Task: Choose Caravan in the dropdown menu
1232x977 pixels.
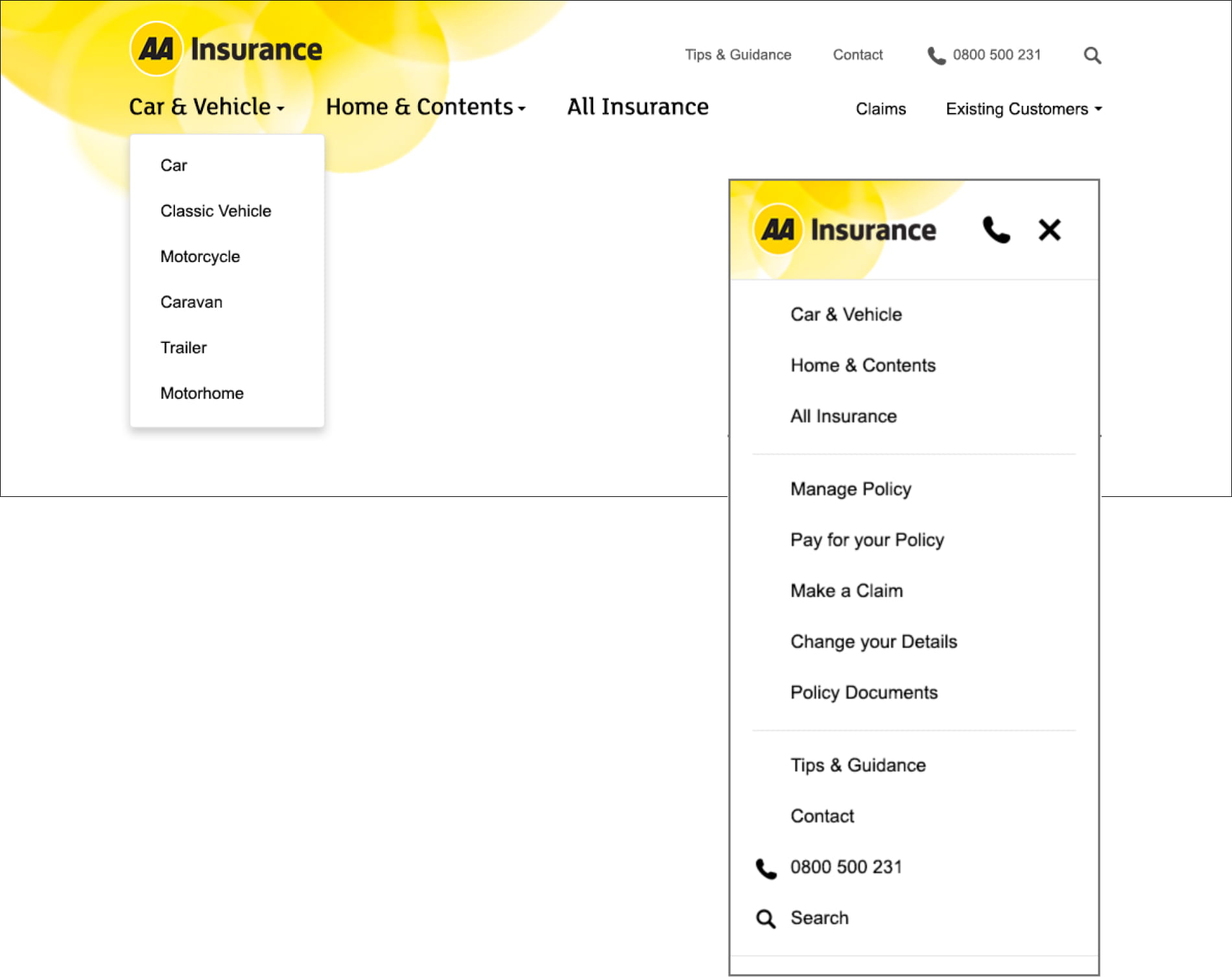Action: [x=191, y=302]
